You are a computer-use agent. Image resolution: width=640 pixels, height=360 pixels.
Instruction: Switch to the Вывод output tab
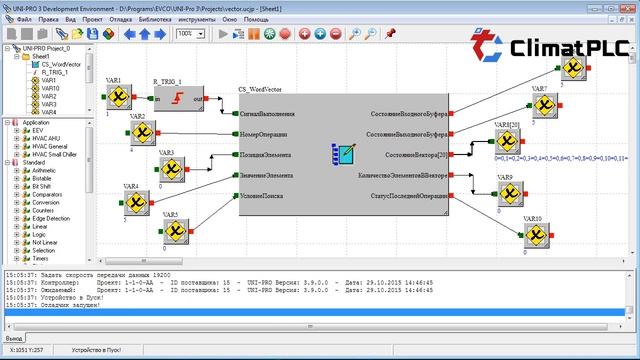(14, 339)
